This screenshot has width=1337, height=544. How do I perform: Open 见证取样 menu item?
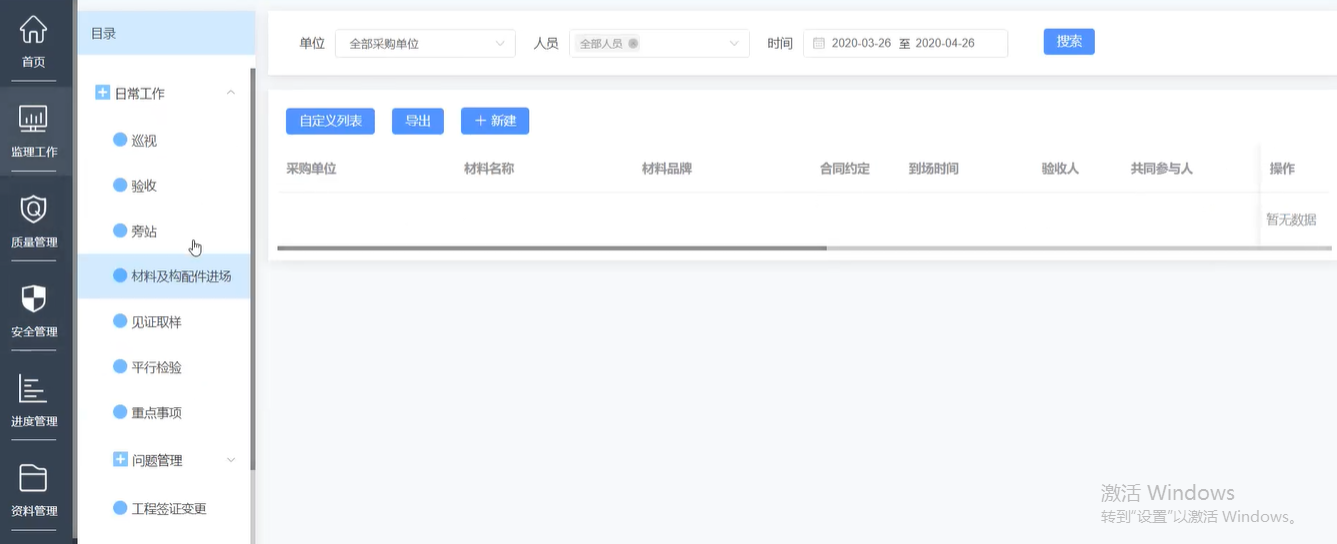pyautogui.click(x=156, y=322)
